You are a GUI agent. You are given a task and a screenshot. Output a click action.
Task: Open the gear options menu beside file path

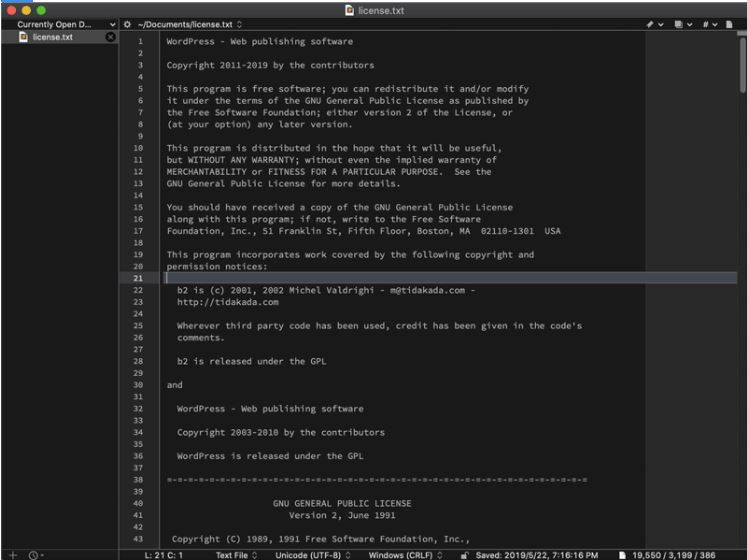click(127, 24)
